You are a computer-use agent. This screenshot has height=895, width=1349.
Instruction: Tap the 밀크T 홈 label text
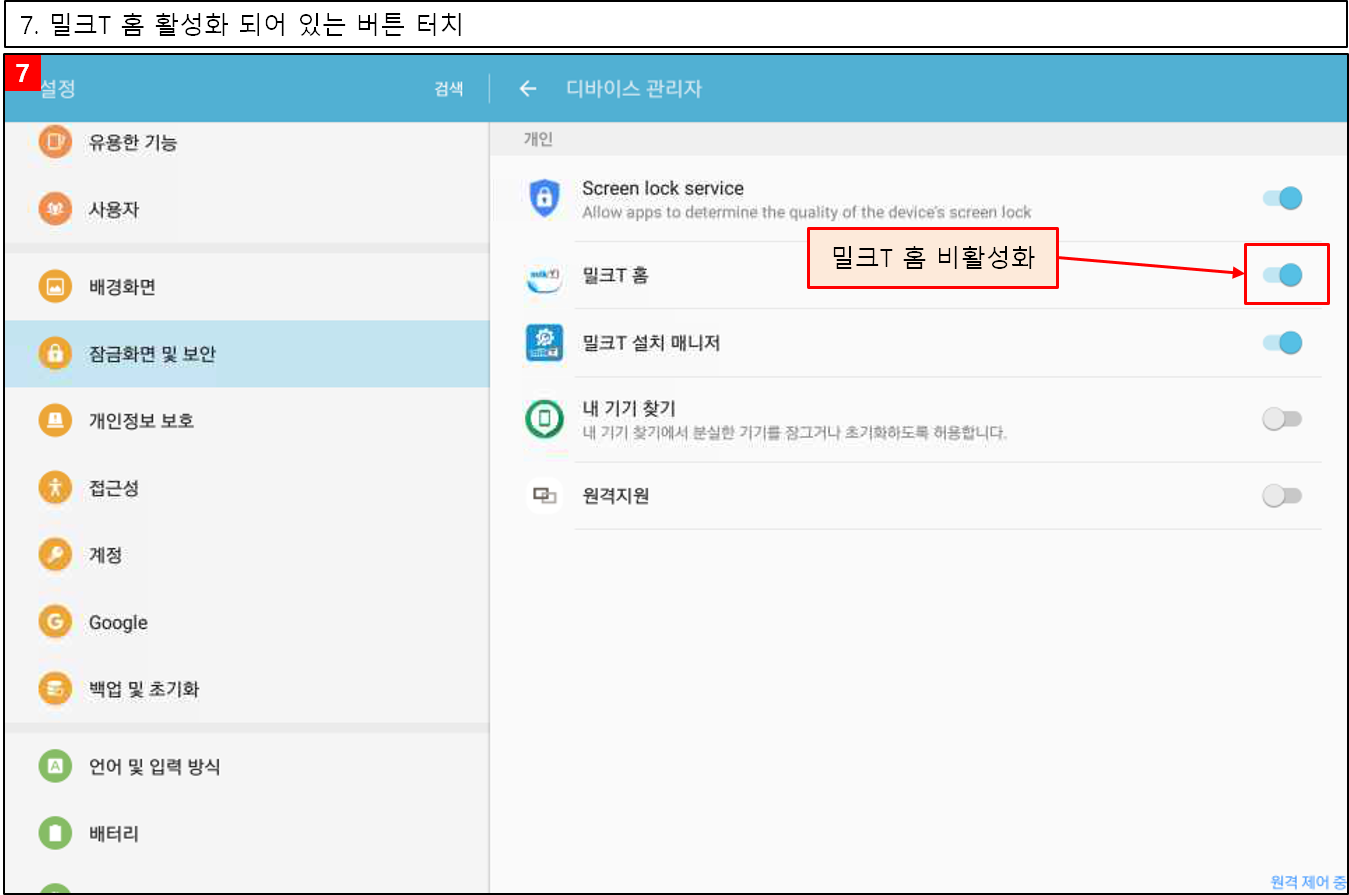tap(615, 275)
